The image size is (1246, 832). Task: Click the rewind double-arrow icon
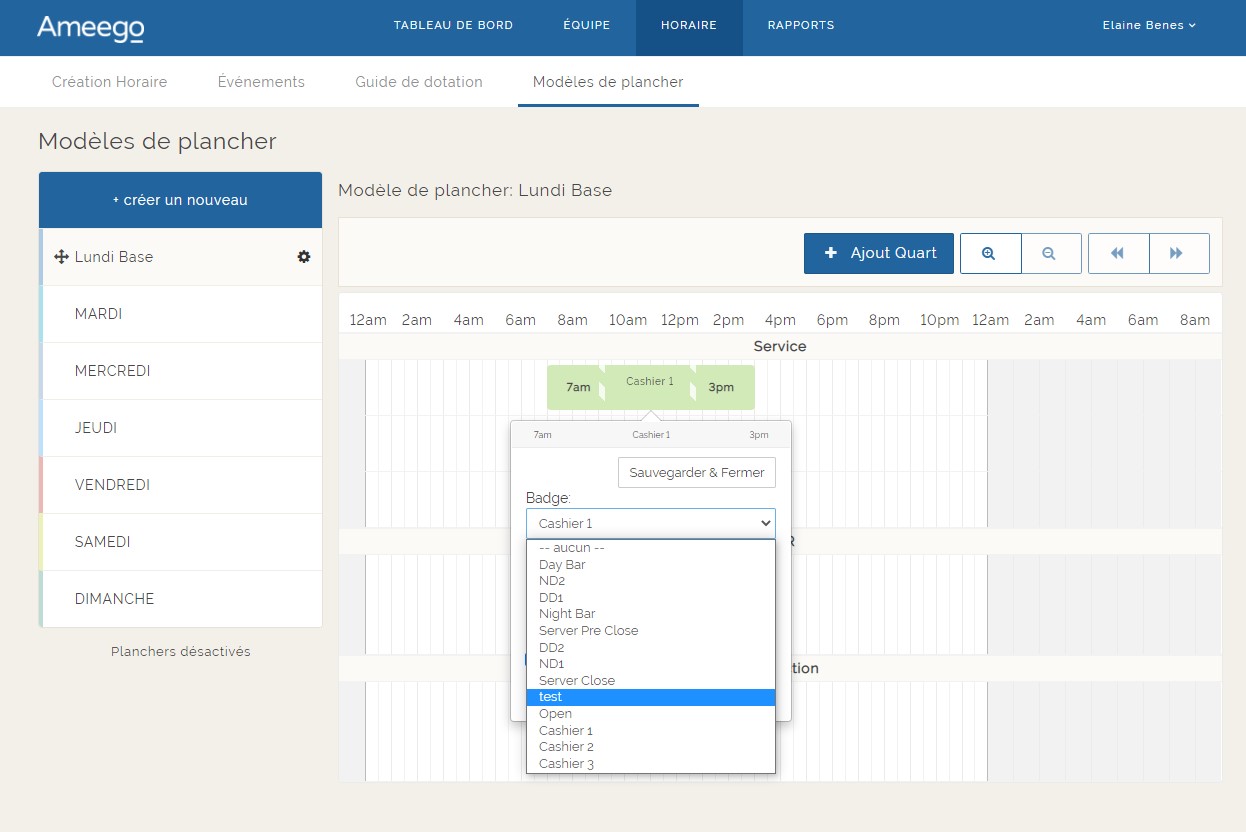coord(1118,254)
